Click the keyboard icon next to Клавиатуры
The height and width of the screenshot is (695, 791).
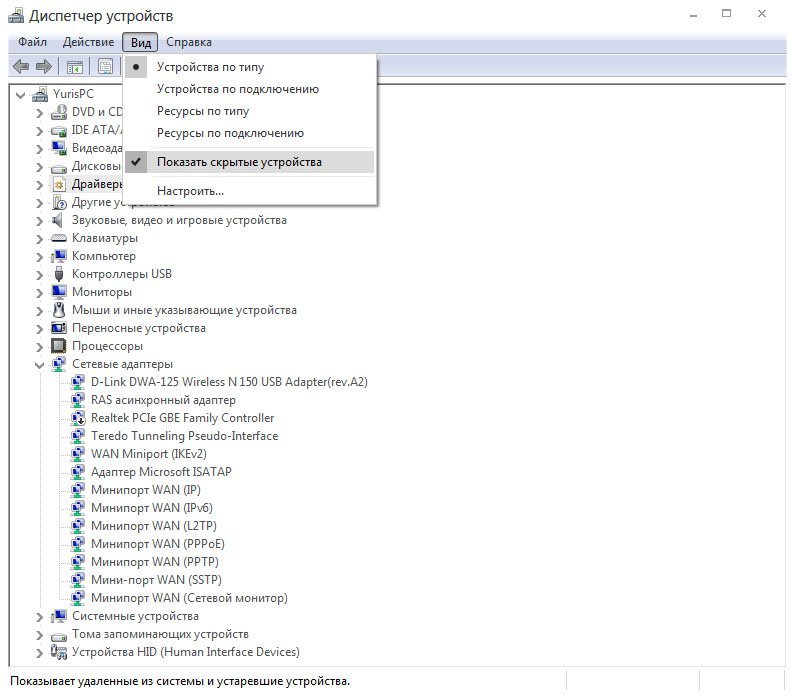[59, 238]
